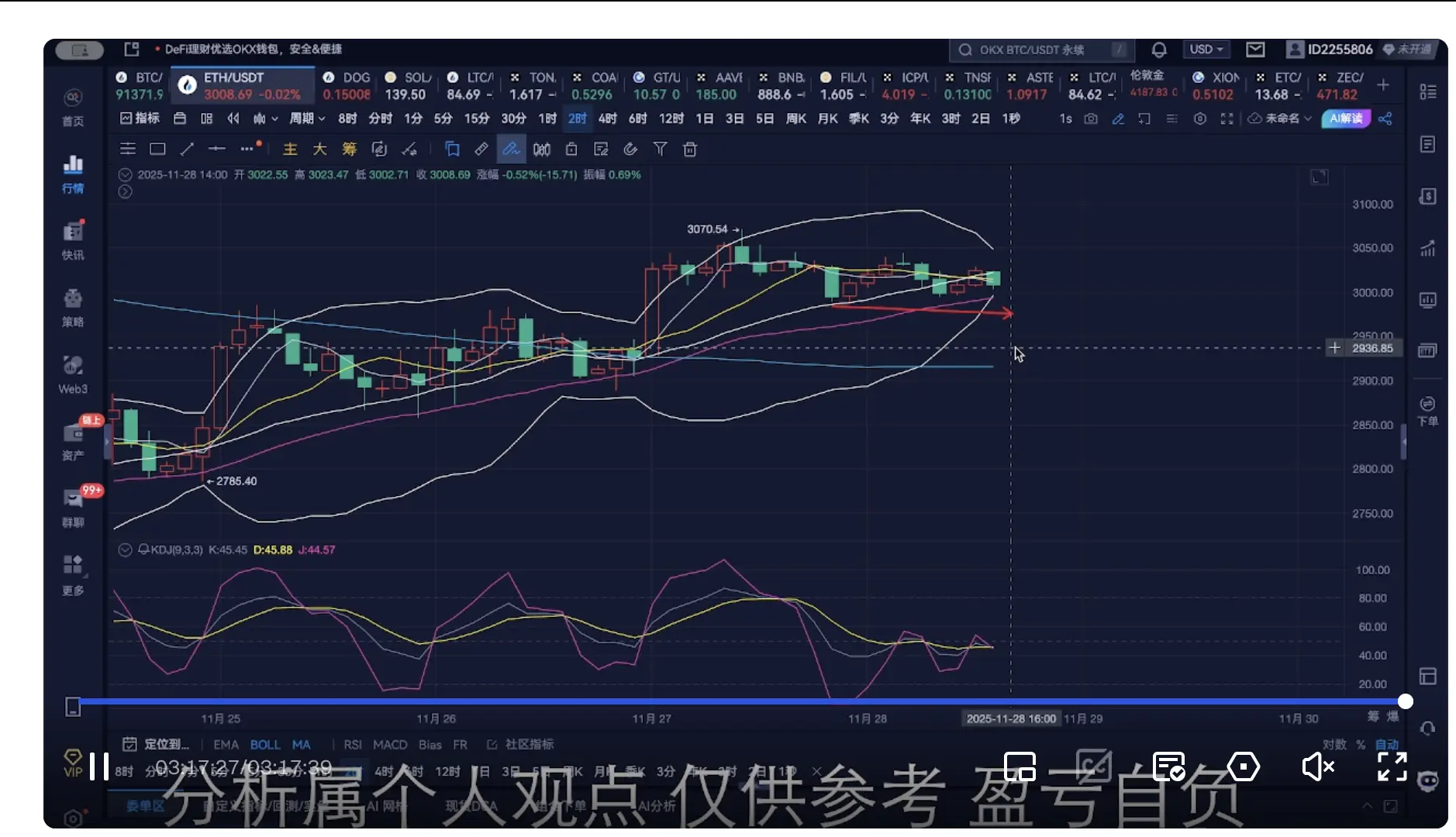The image size is (1456, 837).
Task: Pause the video playback
Action: [98, 766]
